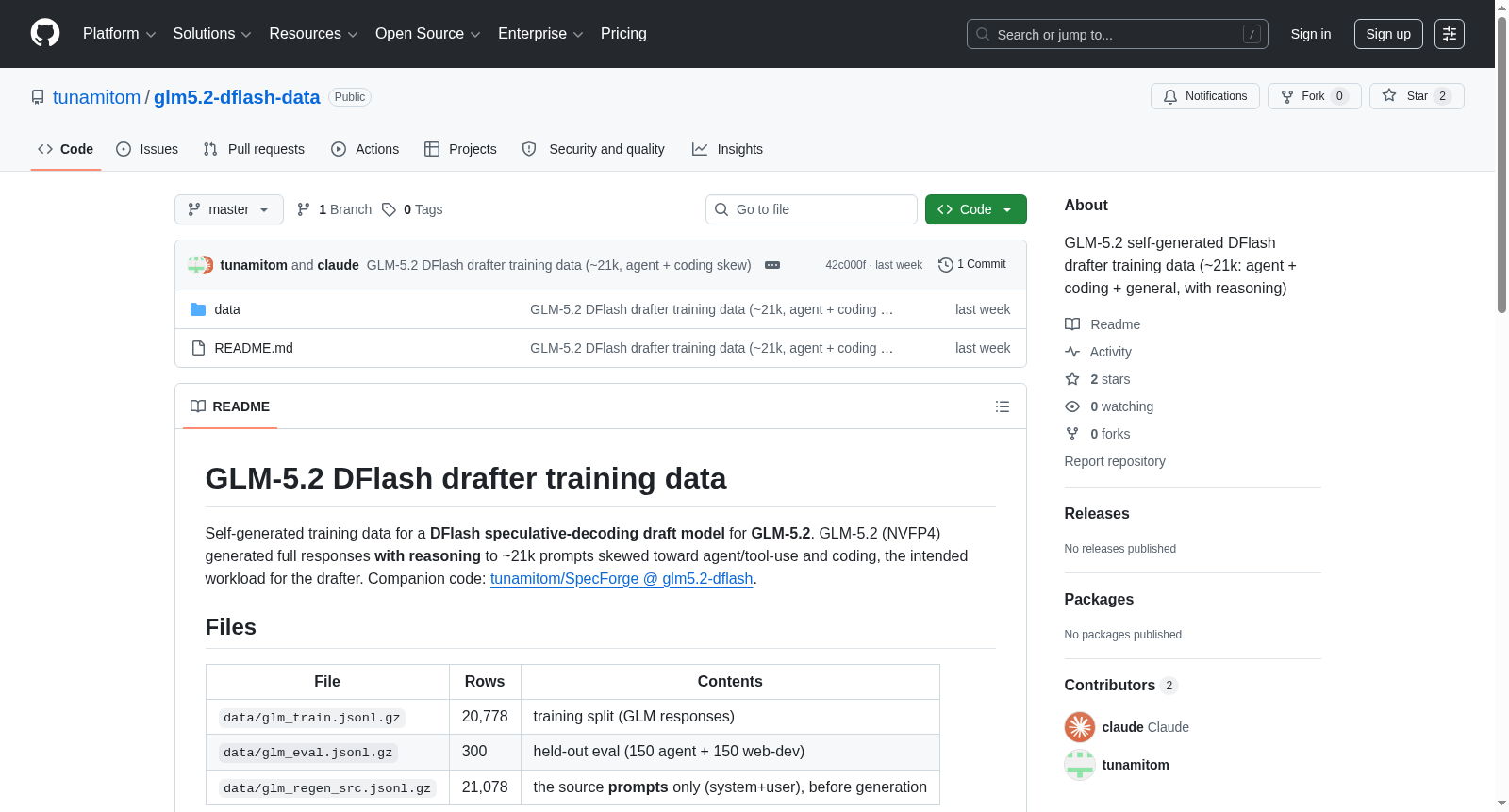Expand the Open Source menu

click(428, 34)
